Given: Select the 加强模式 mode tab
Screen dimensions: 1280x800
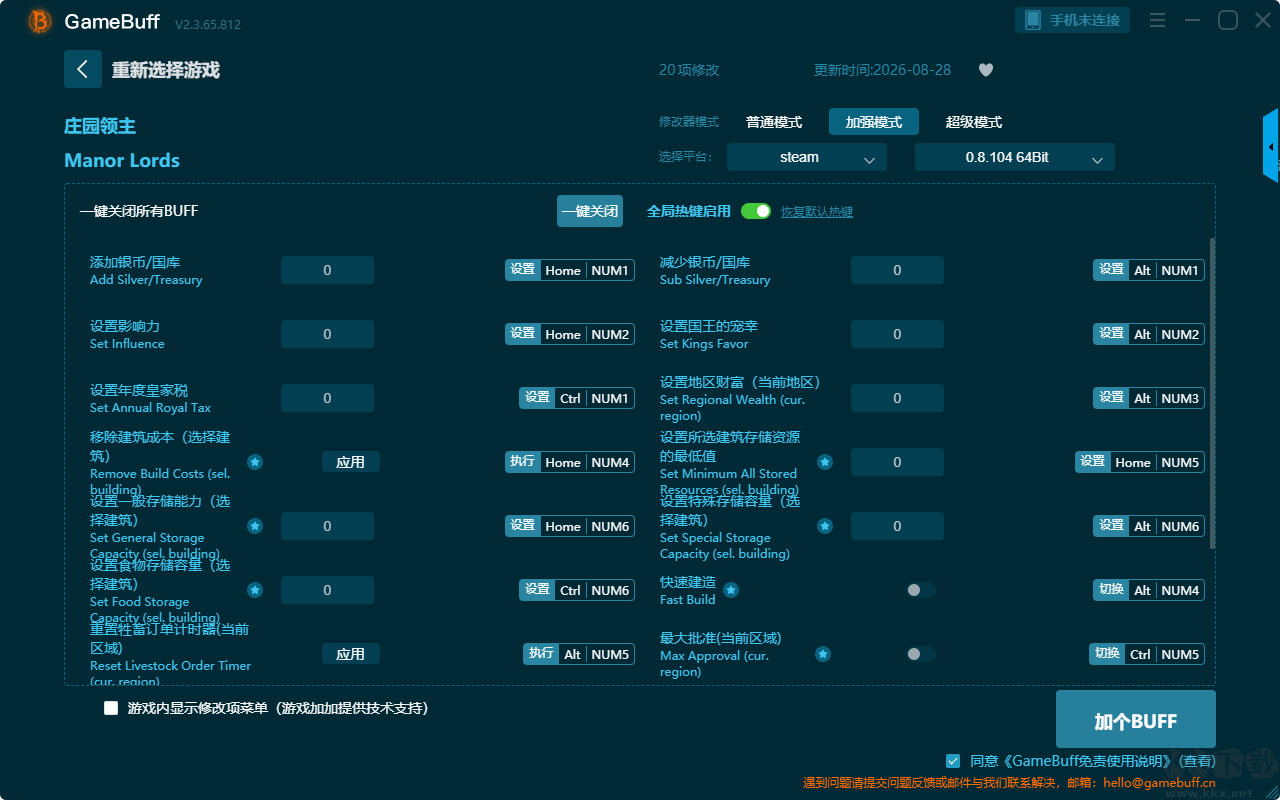Looking at the screenshot, I should [874, 122].
